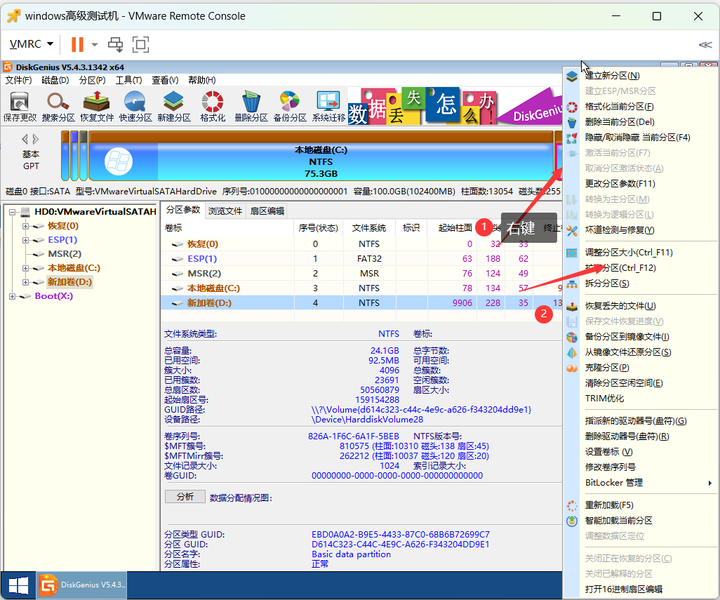Viewport: 720px width, 600px height.
Task: Click icon beside 恢复丢失的文件 menu entry
Action: click(572, 306)
